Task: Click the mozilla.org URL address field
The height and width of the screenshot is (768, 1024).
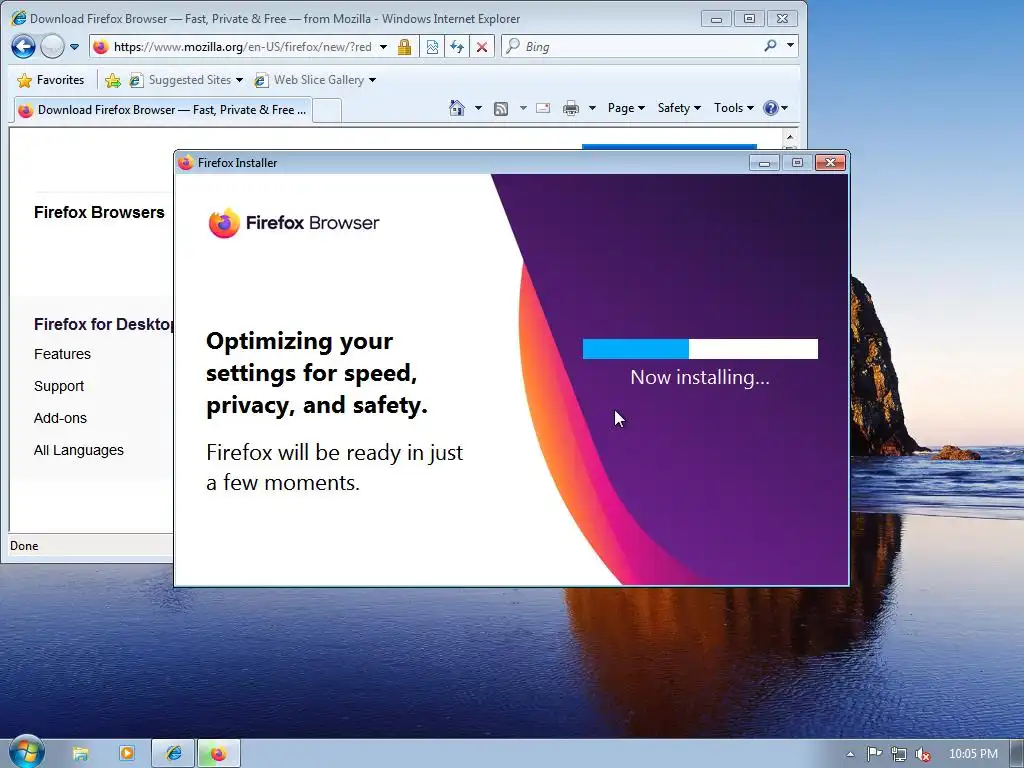Action: click(x=242, y=47)
